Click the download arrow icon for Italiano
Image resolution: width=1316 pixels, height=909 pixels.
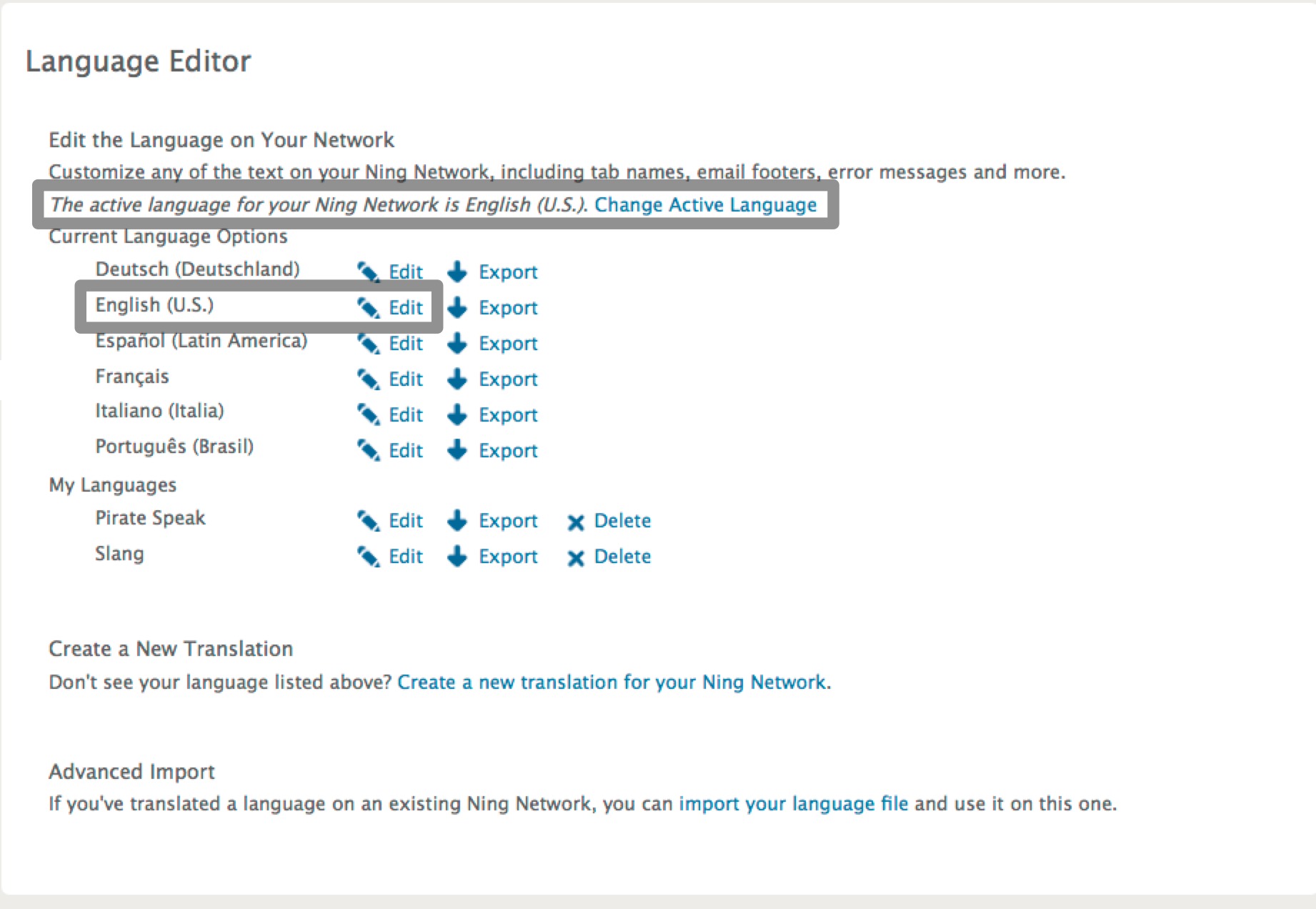[x=457, y=414]
